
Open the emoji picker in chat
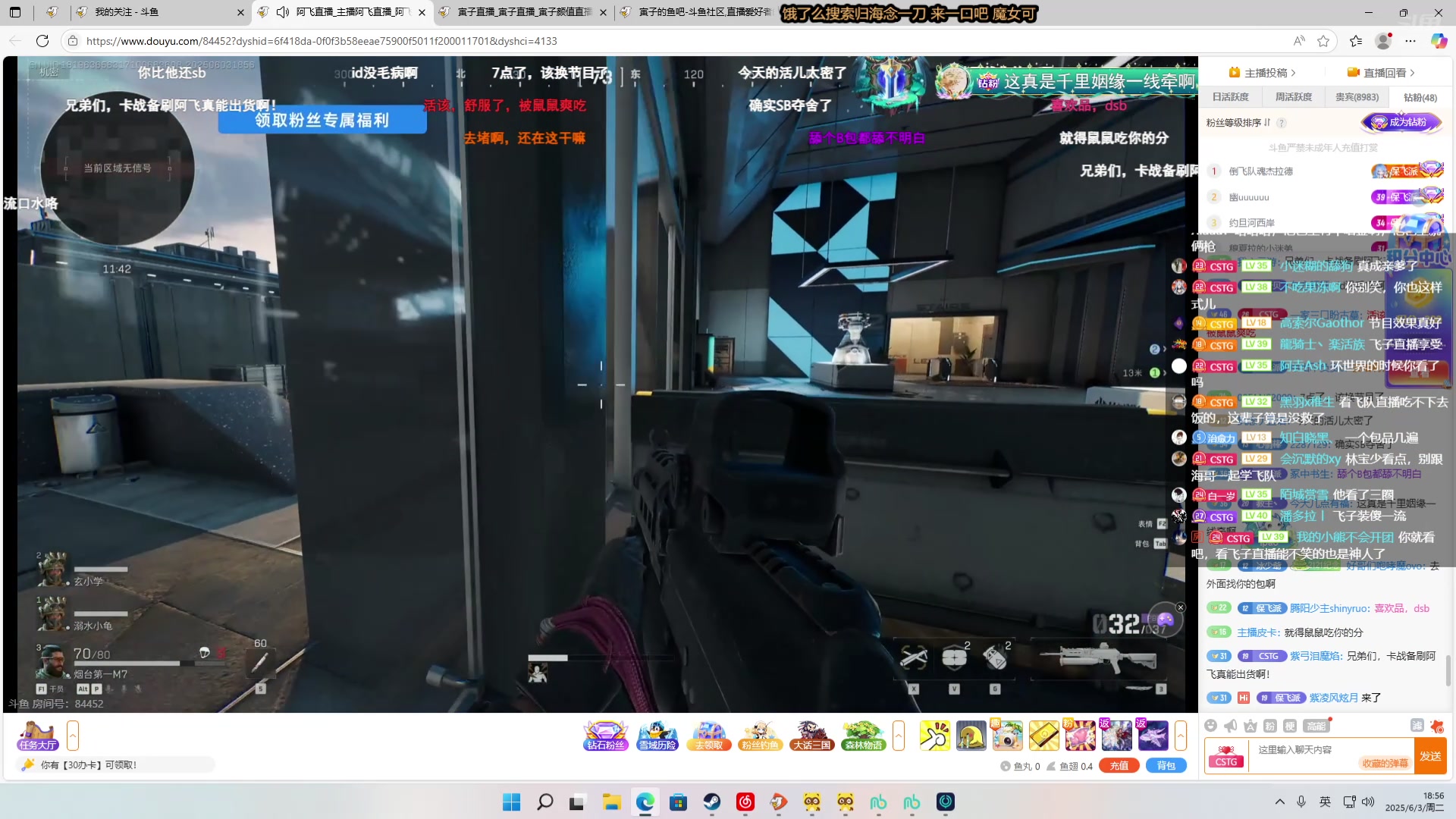pyautogui.click(x=1211, y=726)
